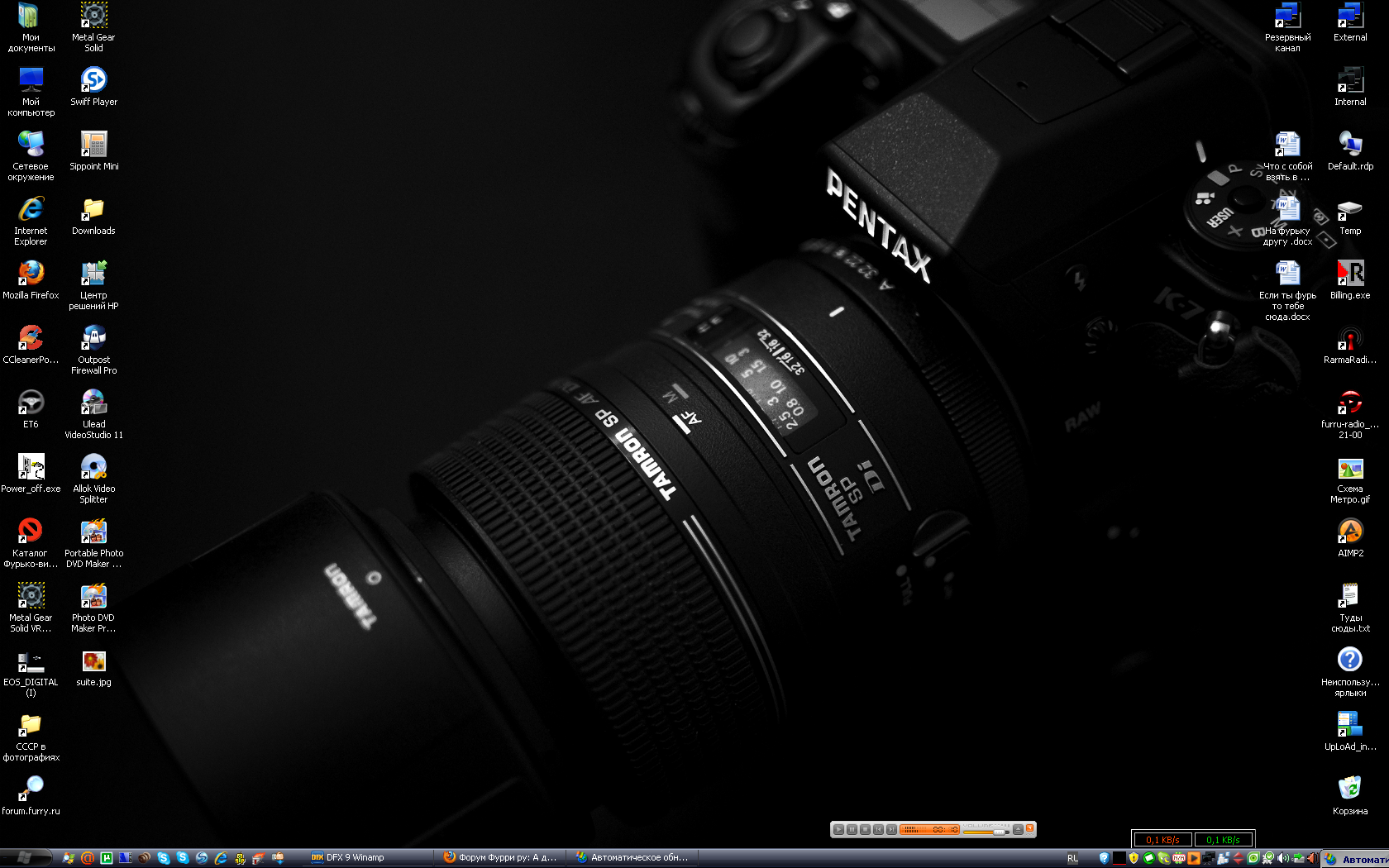Open the Корзина recycle bin
This screenshot has height=868, width=1389.
click(1350, 789)
